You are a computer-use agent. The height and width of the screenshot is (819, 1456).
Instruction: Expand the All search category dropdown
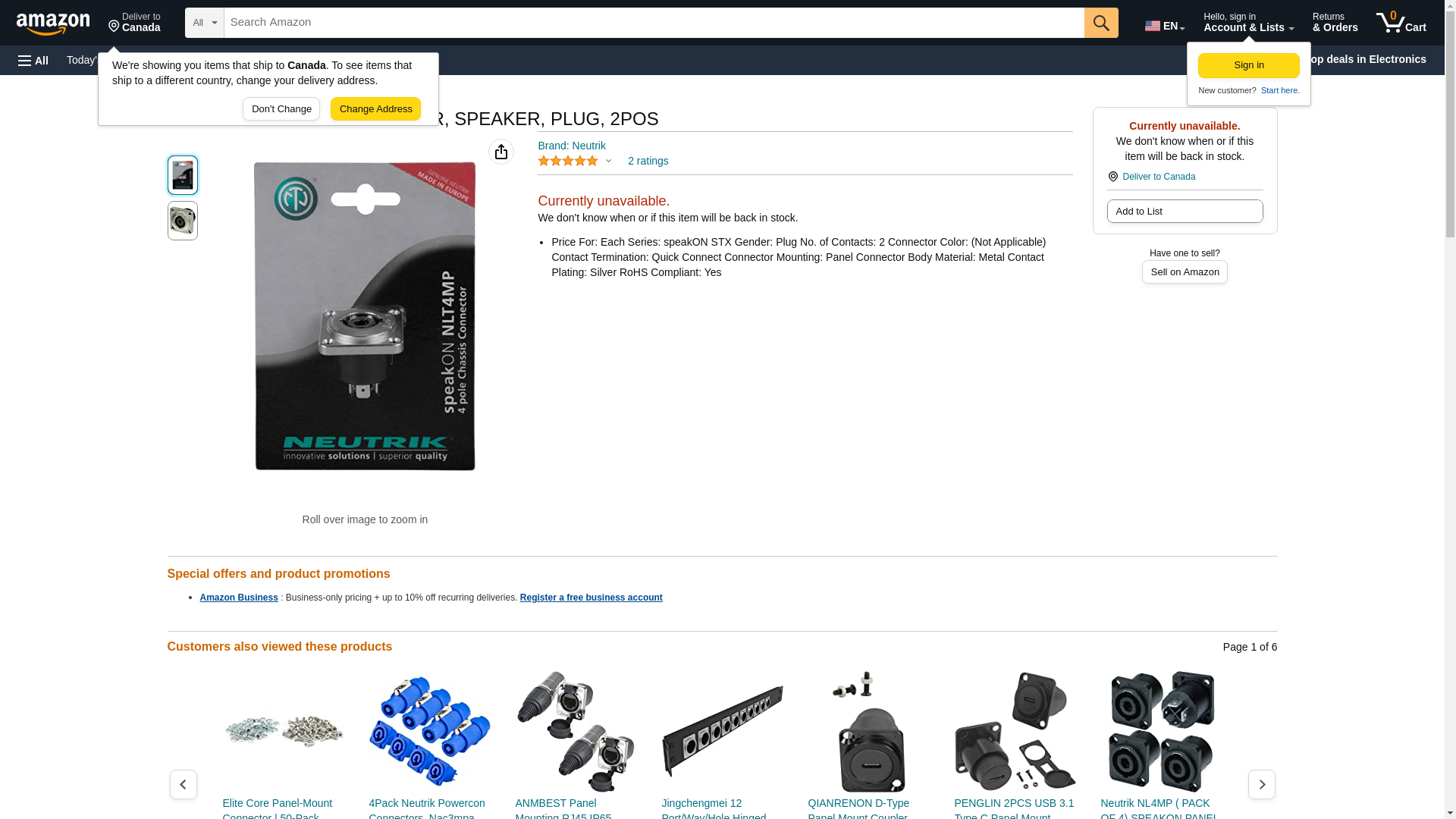[204, 23]
